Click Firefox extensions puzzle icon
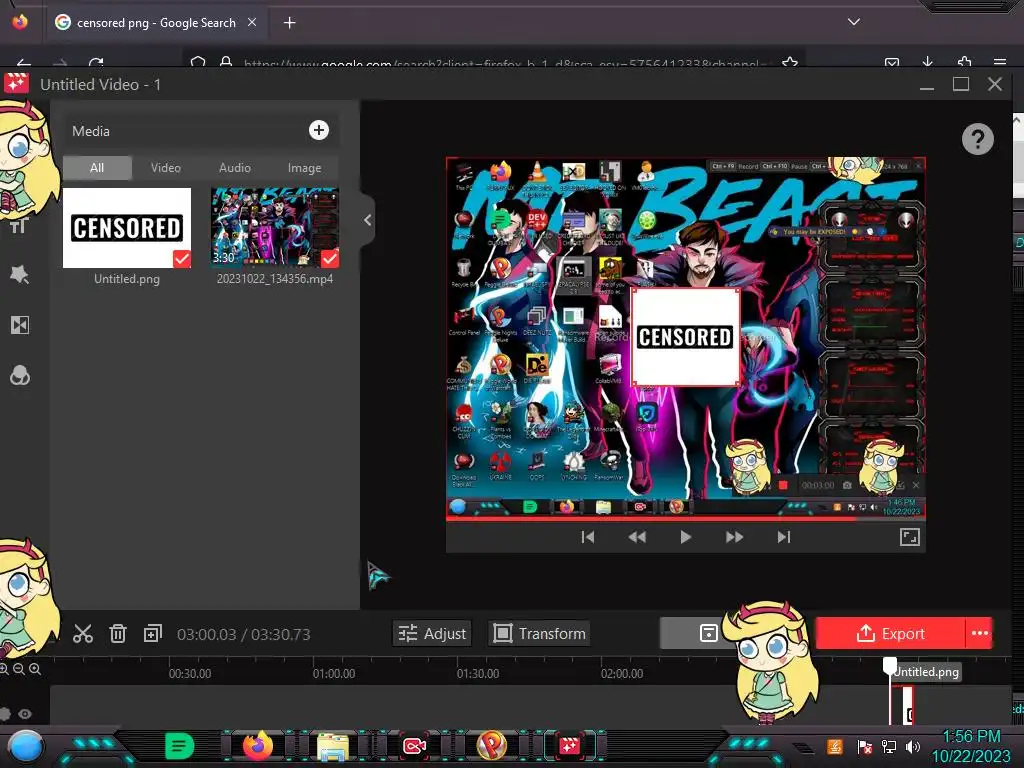Image resolution: width=1024 pixels, height=768 pixels. pyautogui.click(x=965, y=62)
